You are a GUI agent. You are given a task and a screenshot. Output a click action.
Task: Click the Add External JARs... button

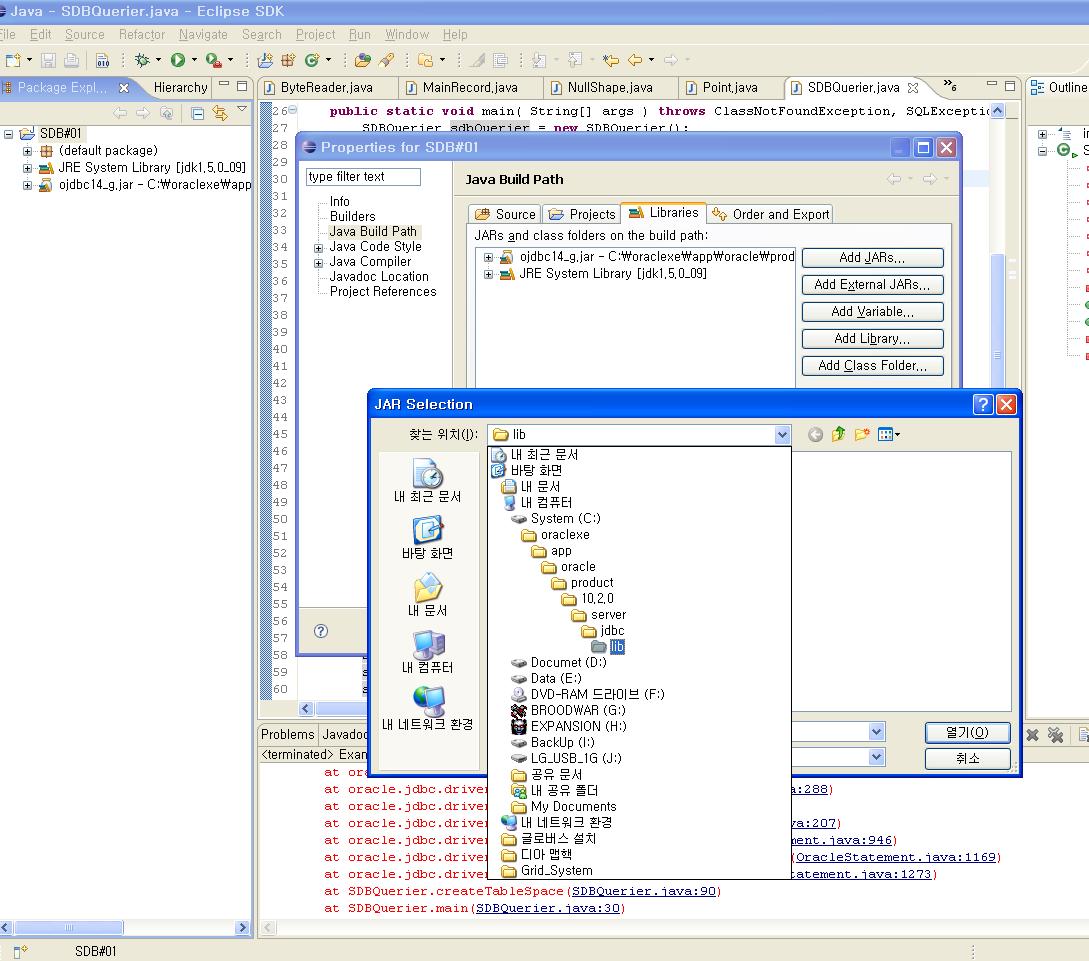pos(872,285)
